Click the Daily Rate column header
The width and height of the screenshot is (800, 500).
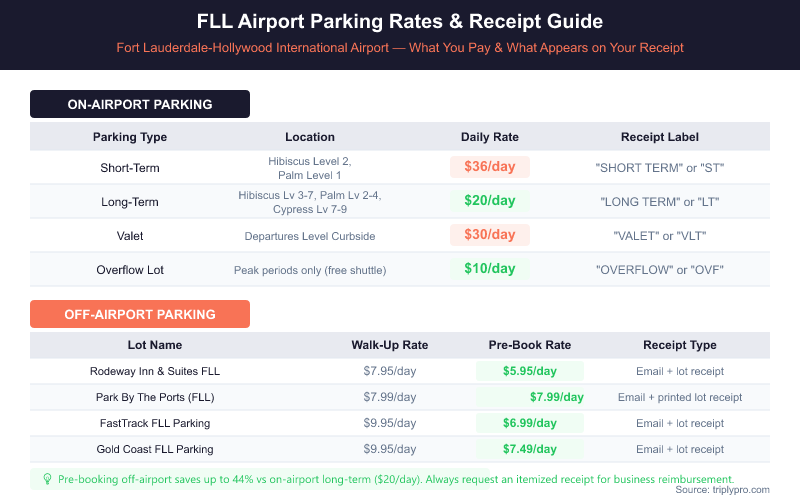(x=489, y=137)
